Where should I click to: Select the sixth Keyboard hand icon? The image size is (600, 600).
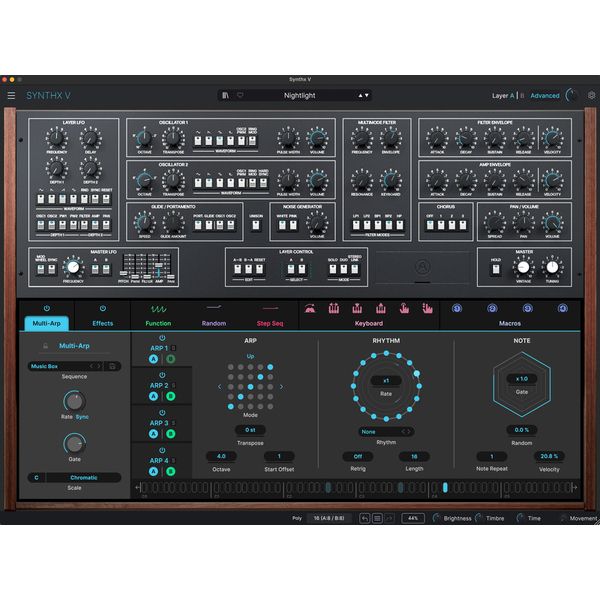point(427,308)
